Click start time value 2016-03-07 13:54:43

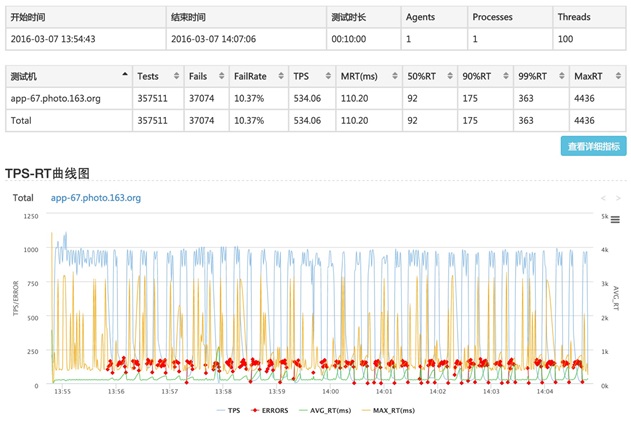pyautogui.click(x=53, y=39)
